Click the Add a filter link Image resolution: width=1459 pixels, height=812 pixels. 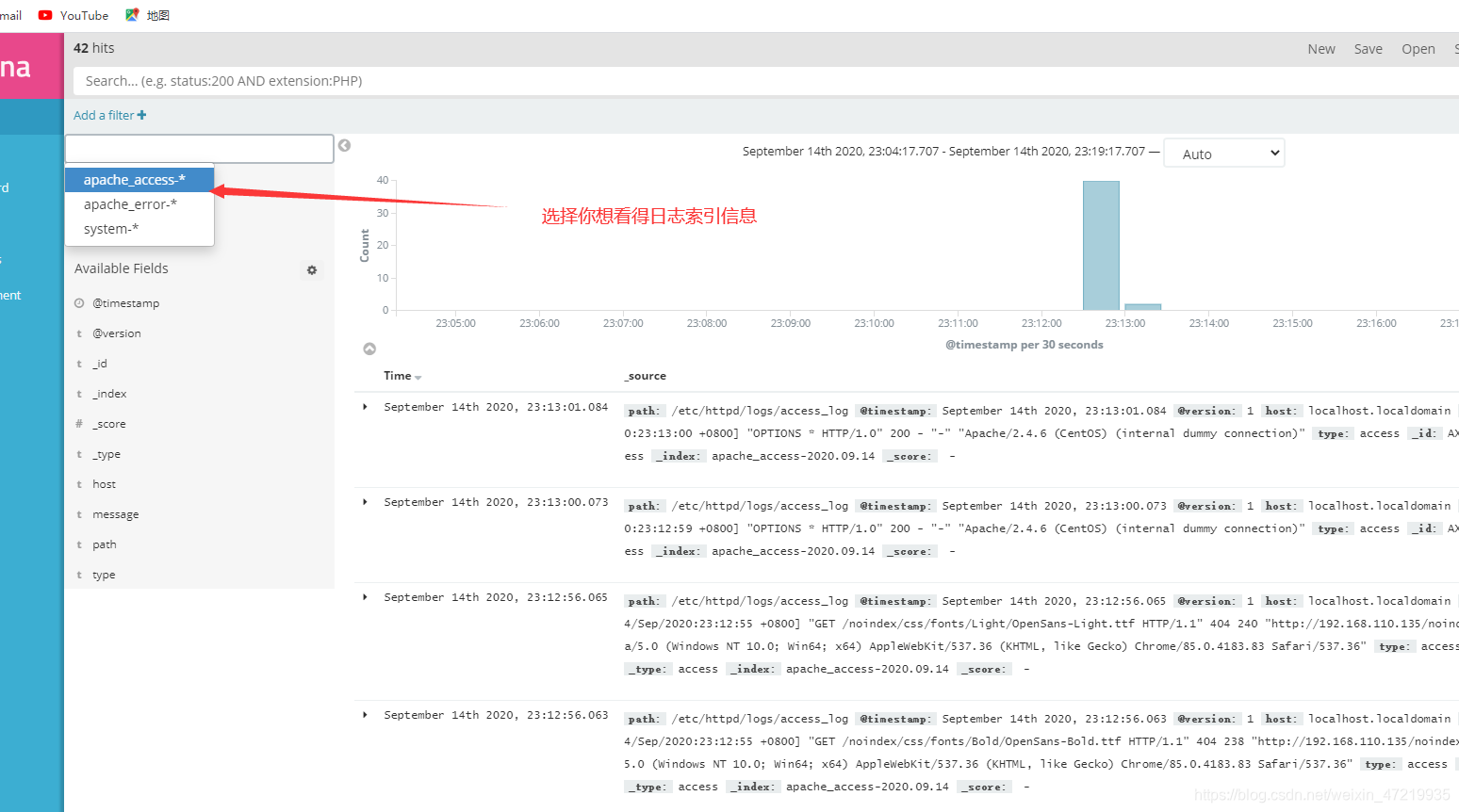[110, 115]
